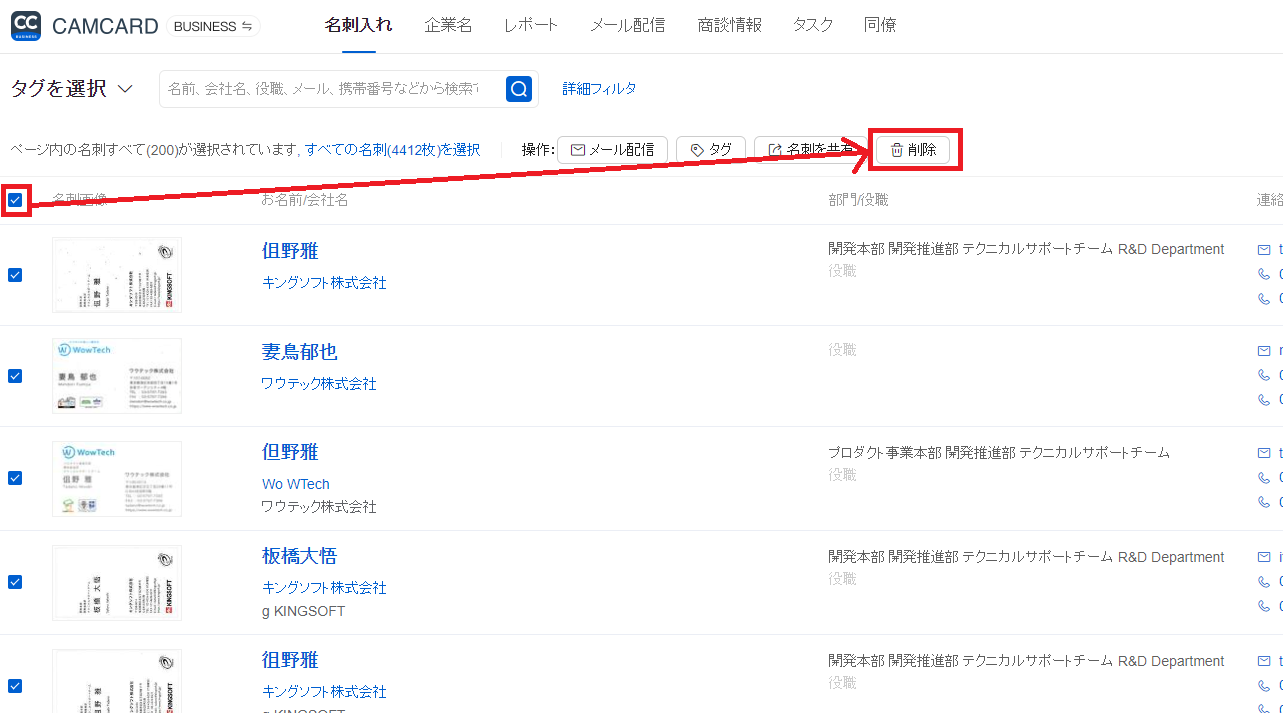
Task: Open the 徂野雅 card image
Action: [117, 681]
